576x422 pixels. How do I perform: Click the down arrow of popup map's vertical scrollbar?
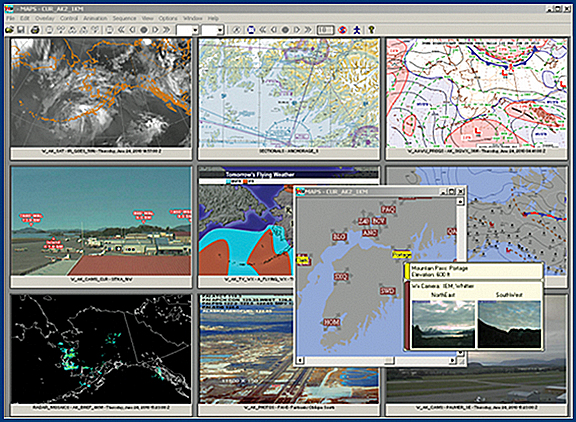pos(461,352)
